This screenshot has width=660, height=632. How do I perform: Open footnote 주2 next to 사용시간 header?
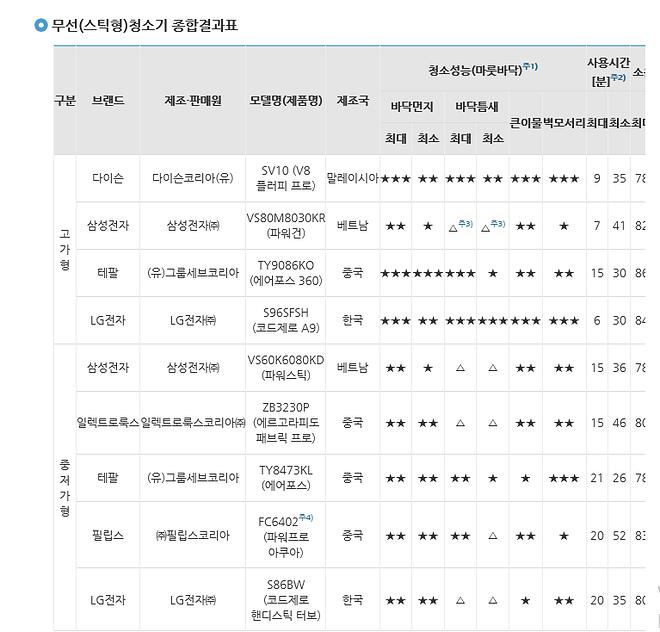618,77
